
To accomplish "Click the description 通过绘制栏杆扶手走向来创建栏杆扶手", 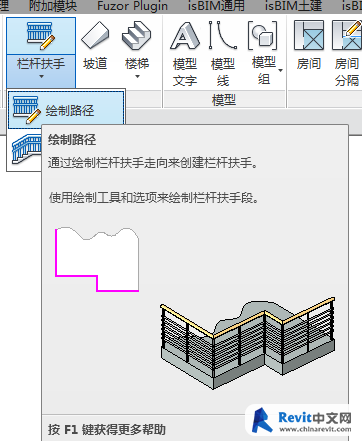I will tap(153, 163).
